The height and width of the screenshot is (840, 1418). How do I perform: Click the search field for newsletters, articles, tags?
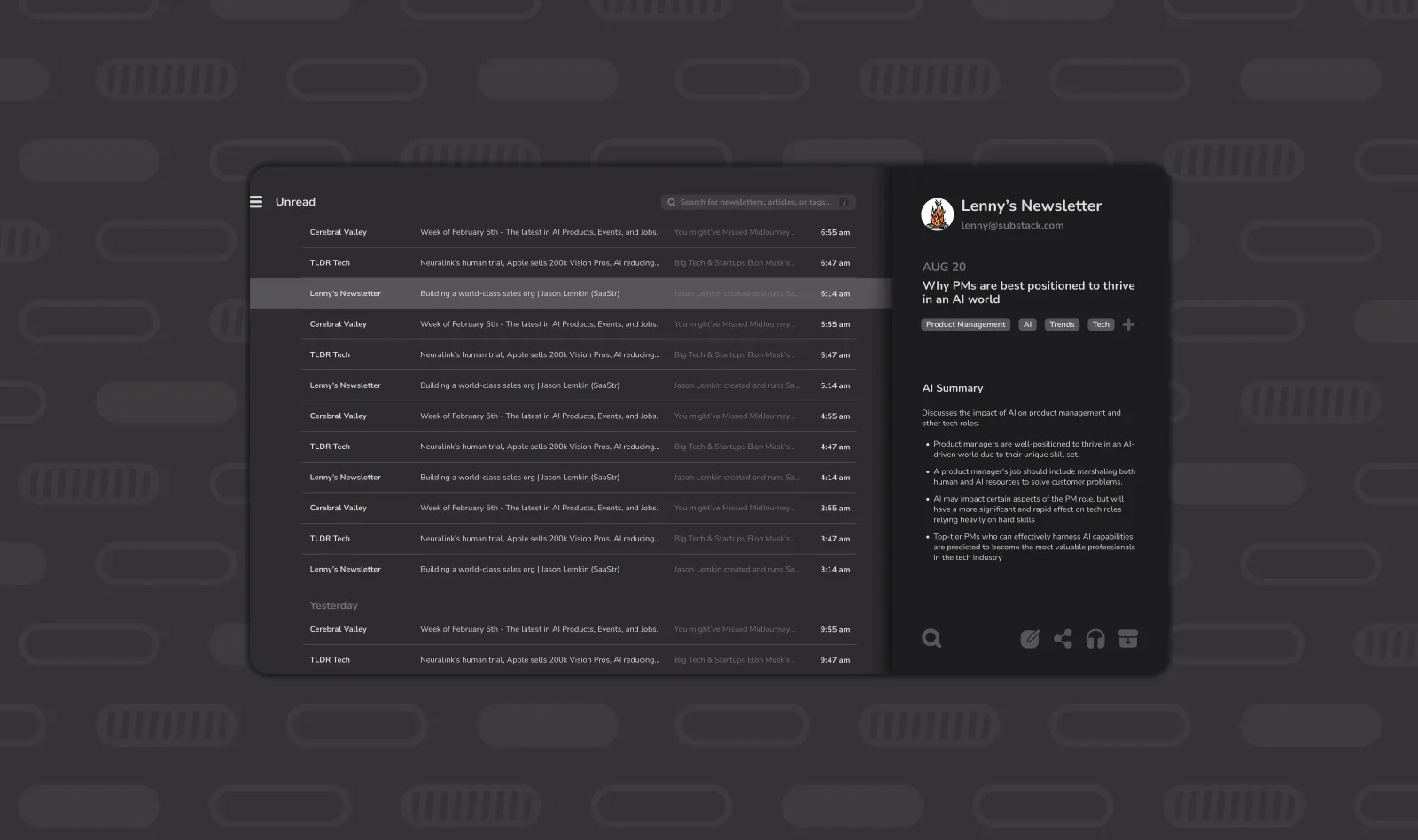tap(759, 202)
